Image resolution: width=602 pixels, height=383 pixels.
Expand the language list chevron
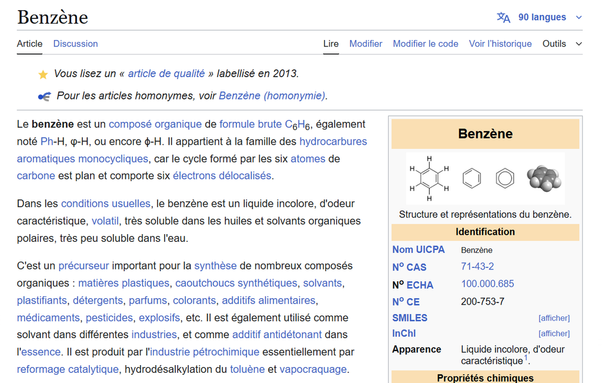click(x=579, y=17)
